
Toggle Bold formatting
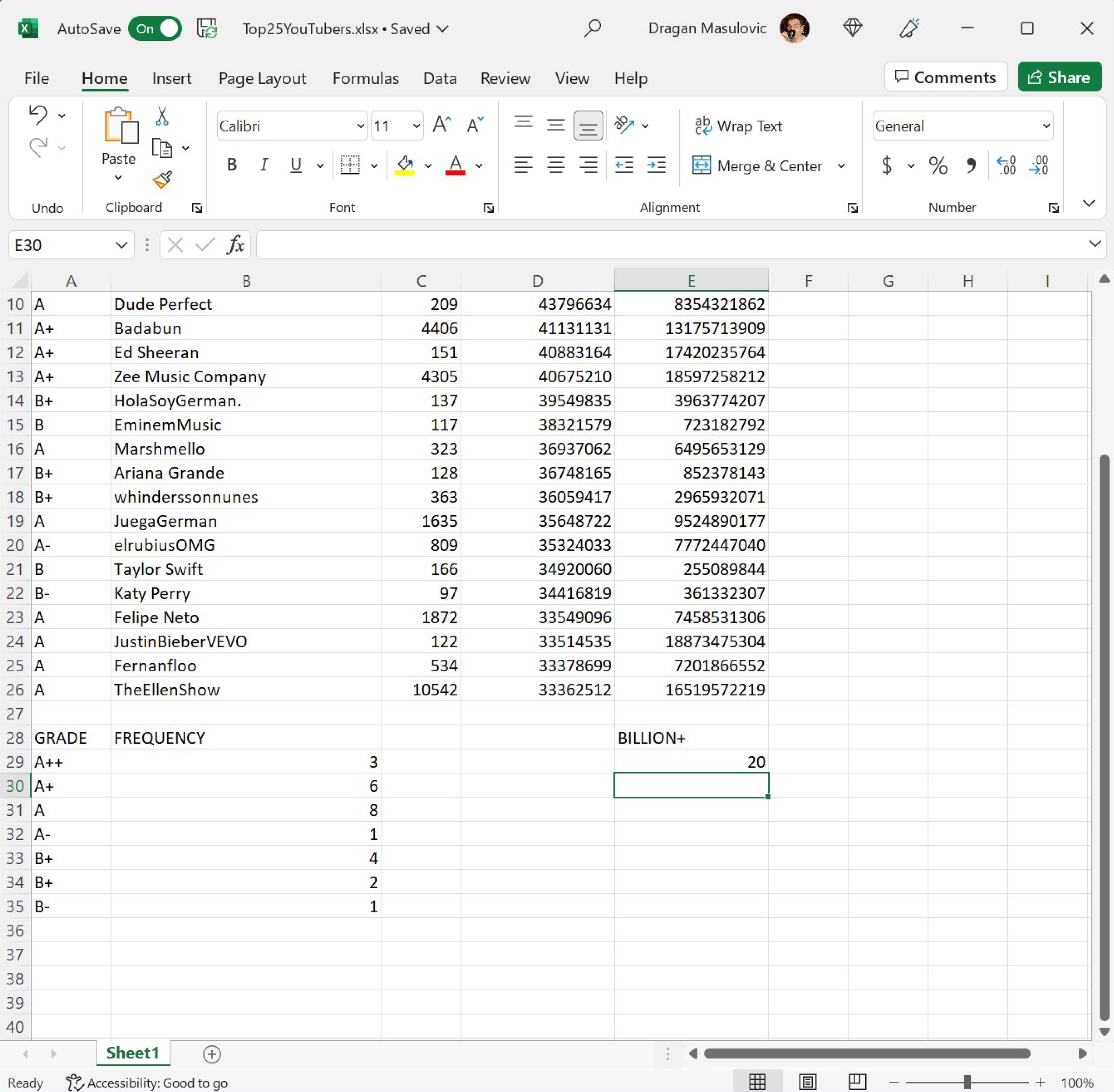click(232, 165)
